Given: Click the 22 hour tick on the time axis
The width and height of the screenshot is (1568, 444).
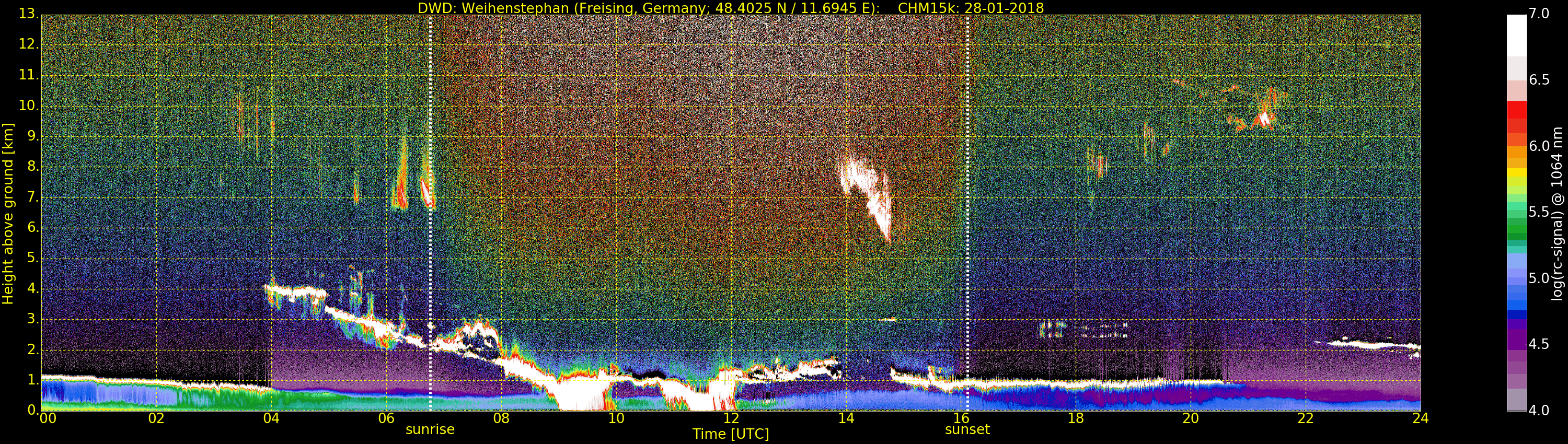Looking at the screenshot, I should pos(1306,418).
